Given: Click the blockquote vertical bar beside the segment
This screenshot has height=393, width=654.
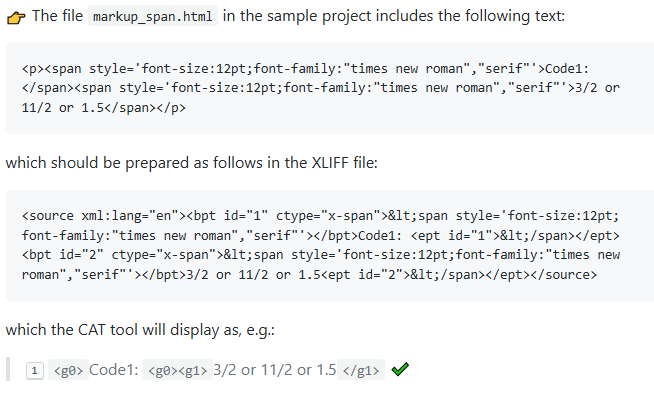Looking at the screenshot, I should pos(8,370).
